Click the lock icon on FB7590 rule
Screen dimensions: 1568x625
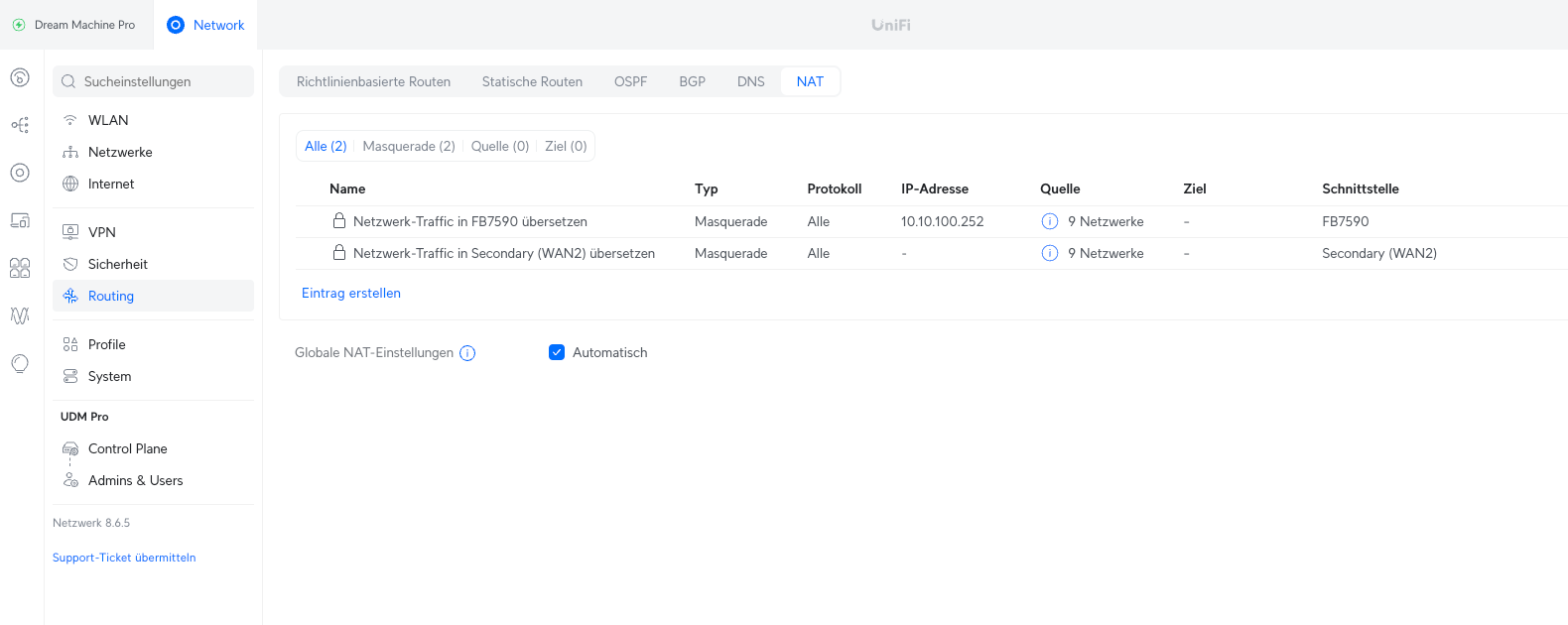pyautogui.click(x=339, y=221)
